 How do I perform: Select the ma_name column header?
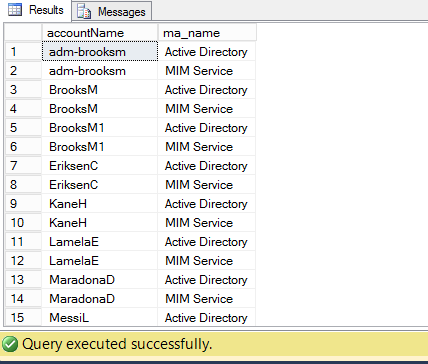(x=207, y=33)
